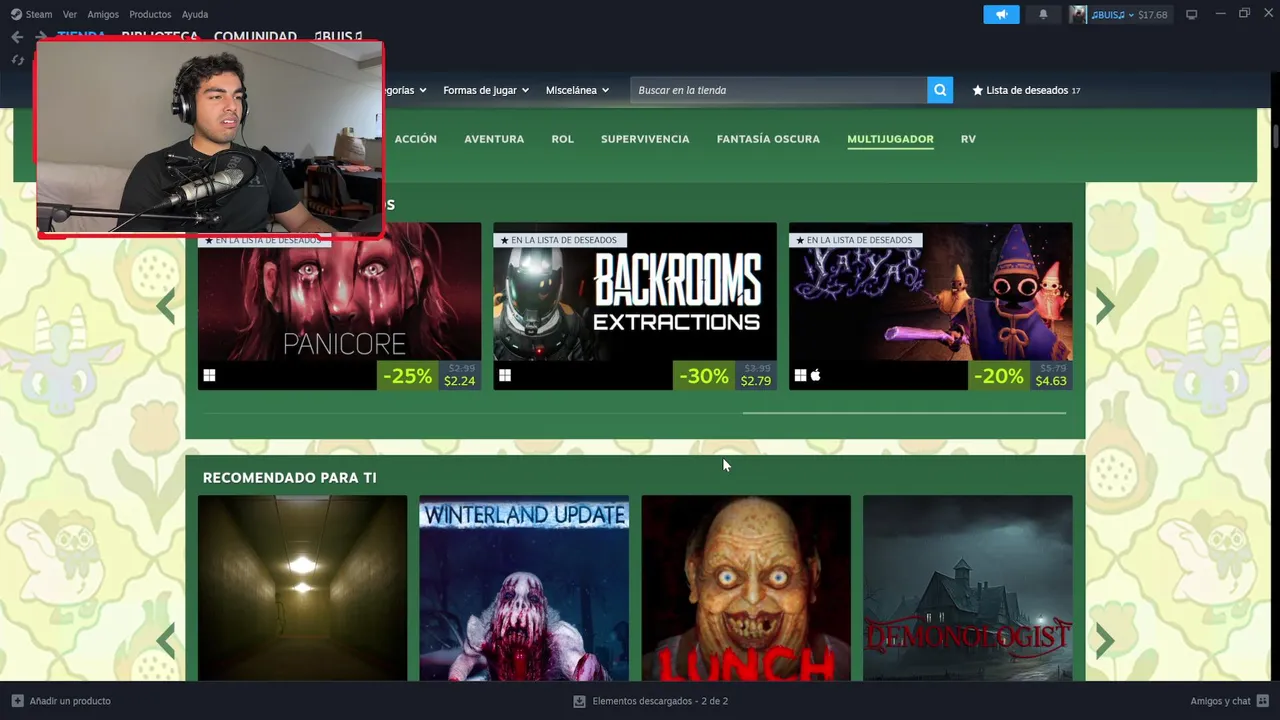Click the $2.24 PANICORE price
The image size is (1280, 720).
460,381
